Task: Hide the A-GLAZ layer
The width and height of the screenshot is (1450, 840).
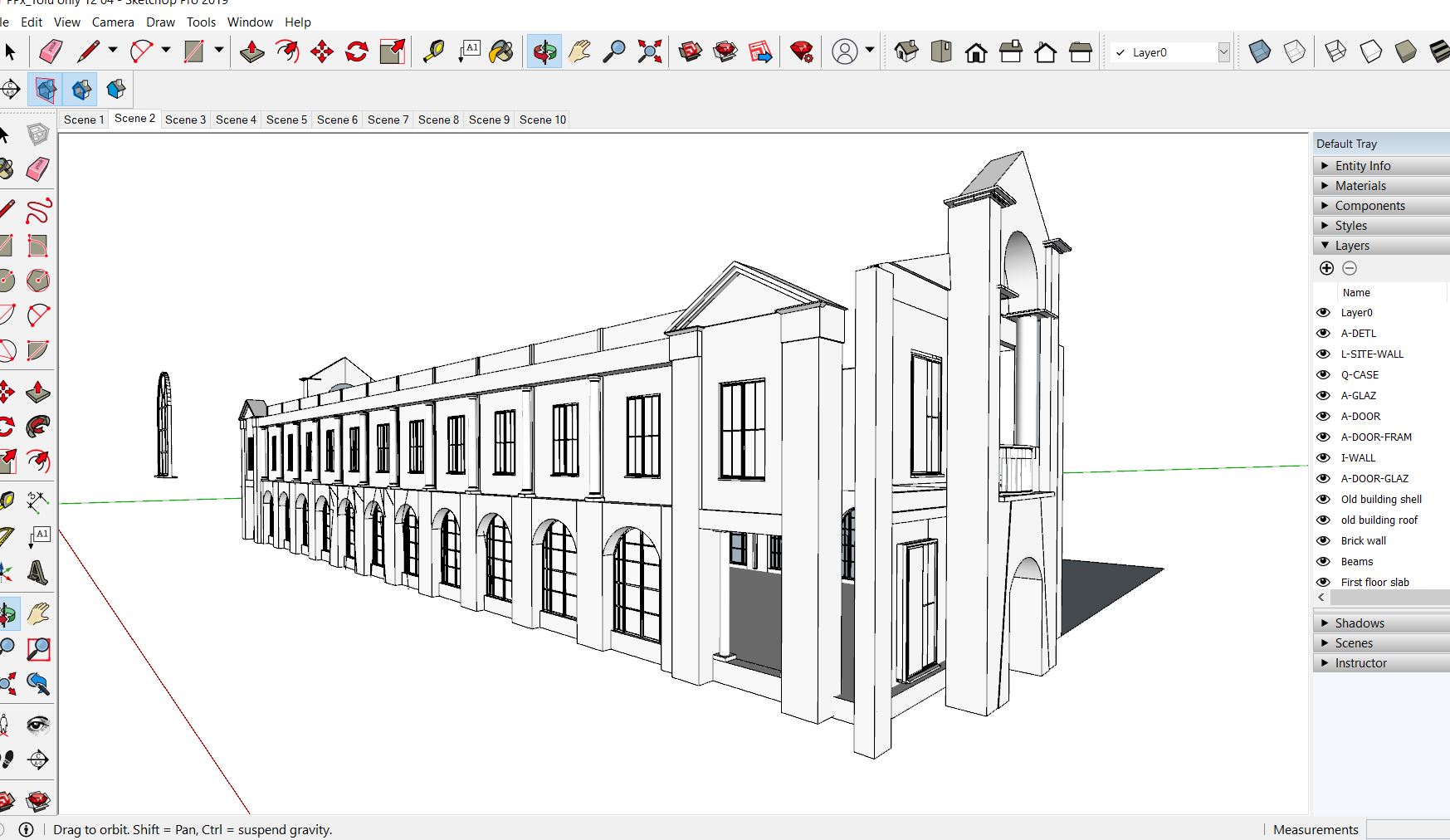Action: (1324, 395)
